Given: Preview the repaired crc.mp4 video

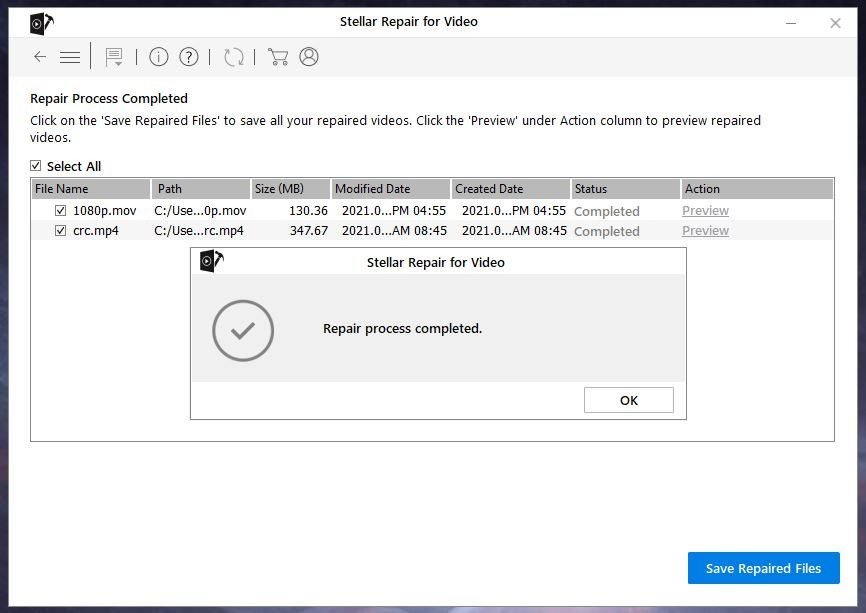Looking at the screenshot, I should click(x=705, y=231).
